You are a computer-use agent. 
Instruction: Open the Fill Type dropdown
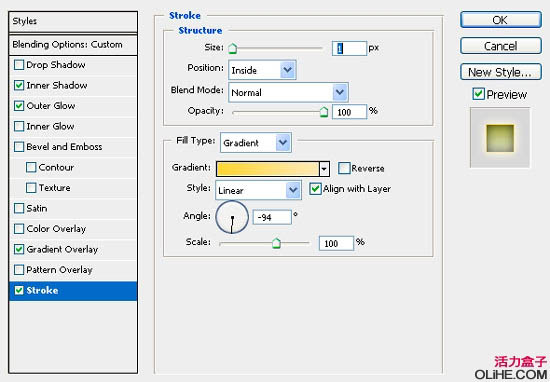click(256, 143)
